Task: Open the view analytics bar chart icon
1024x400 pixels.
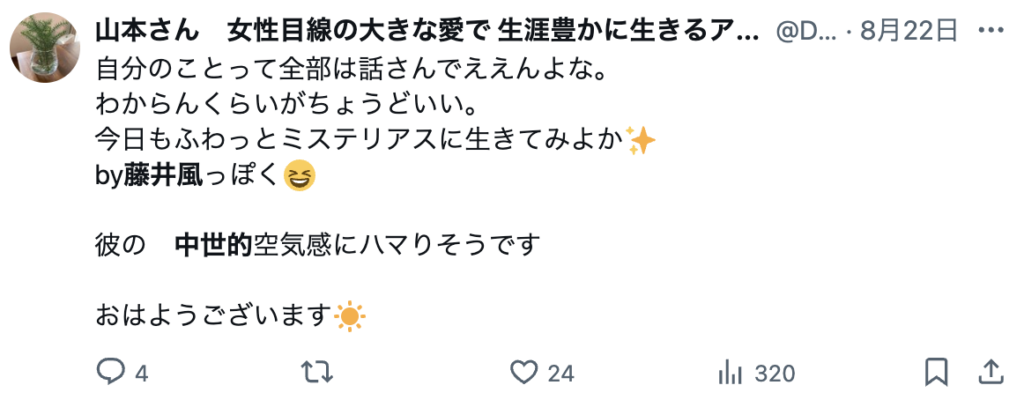Action: (x=731, y=373)
